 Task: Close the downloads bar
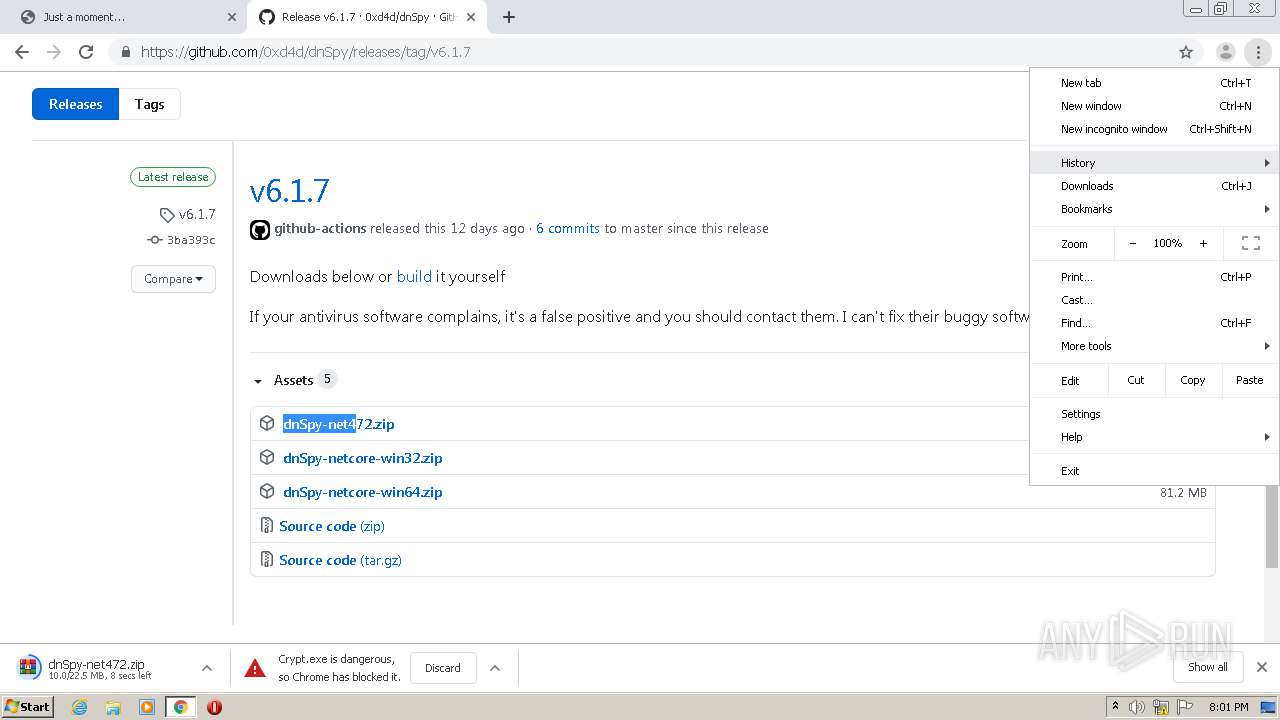(x=1262, y=667)
